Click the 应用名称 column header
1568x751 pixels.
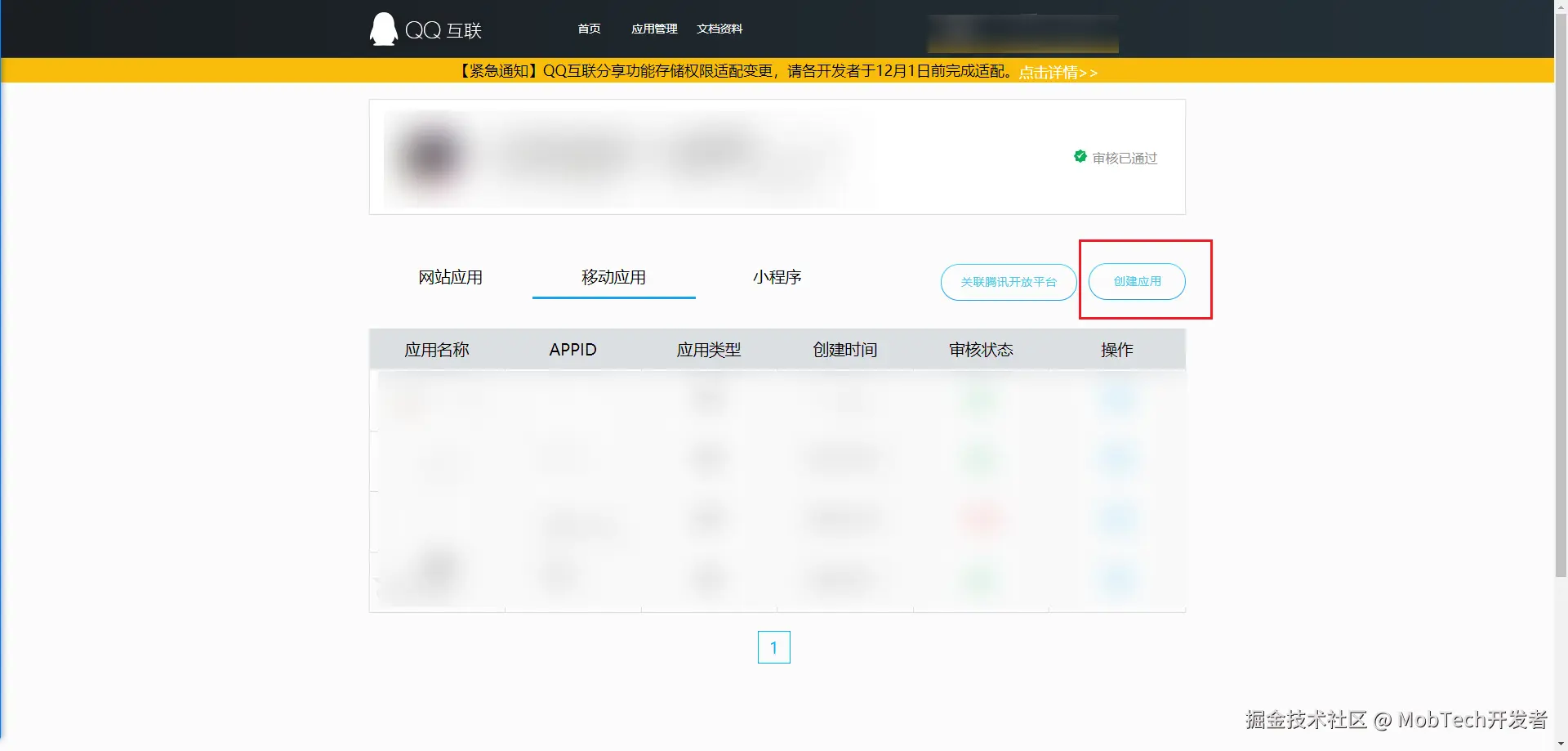tap(437, 350)
